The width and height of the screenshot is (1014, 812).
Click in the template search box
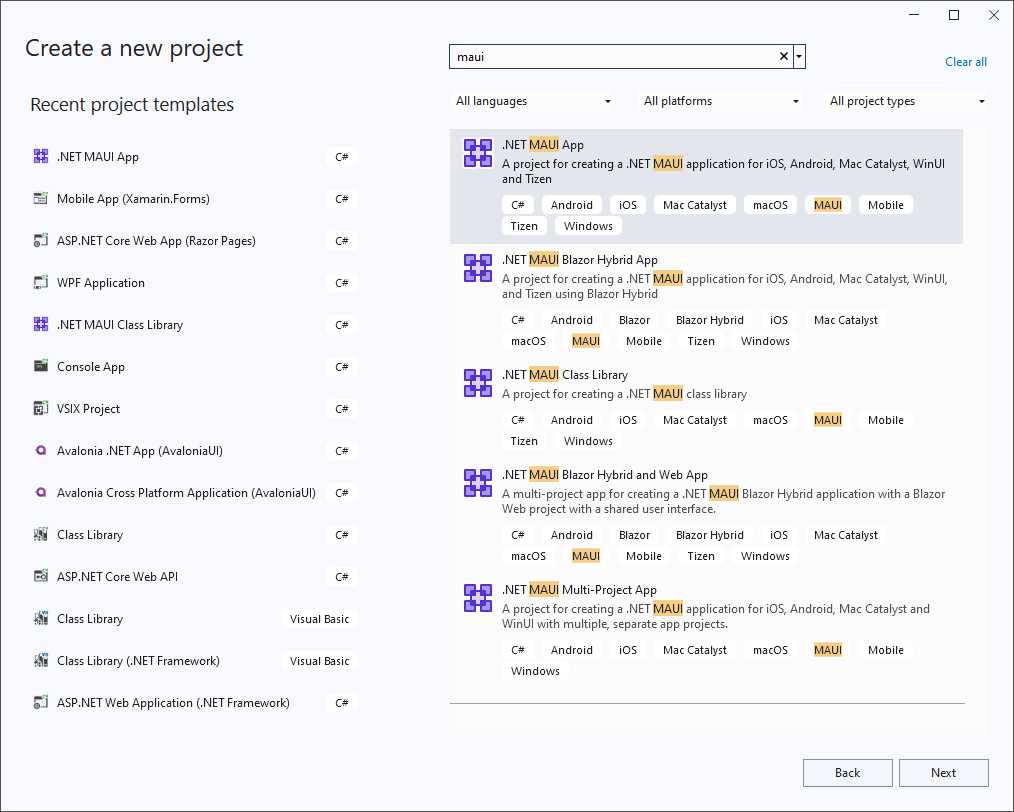click(614, 57)
